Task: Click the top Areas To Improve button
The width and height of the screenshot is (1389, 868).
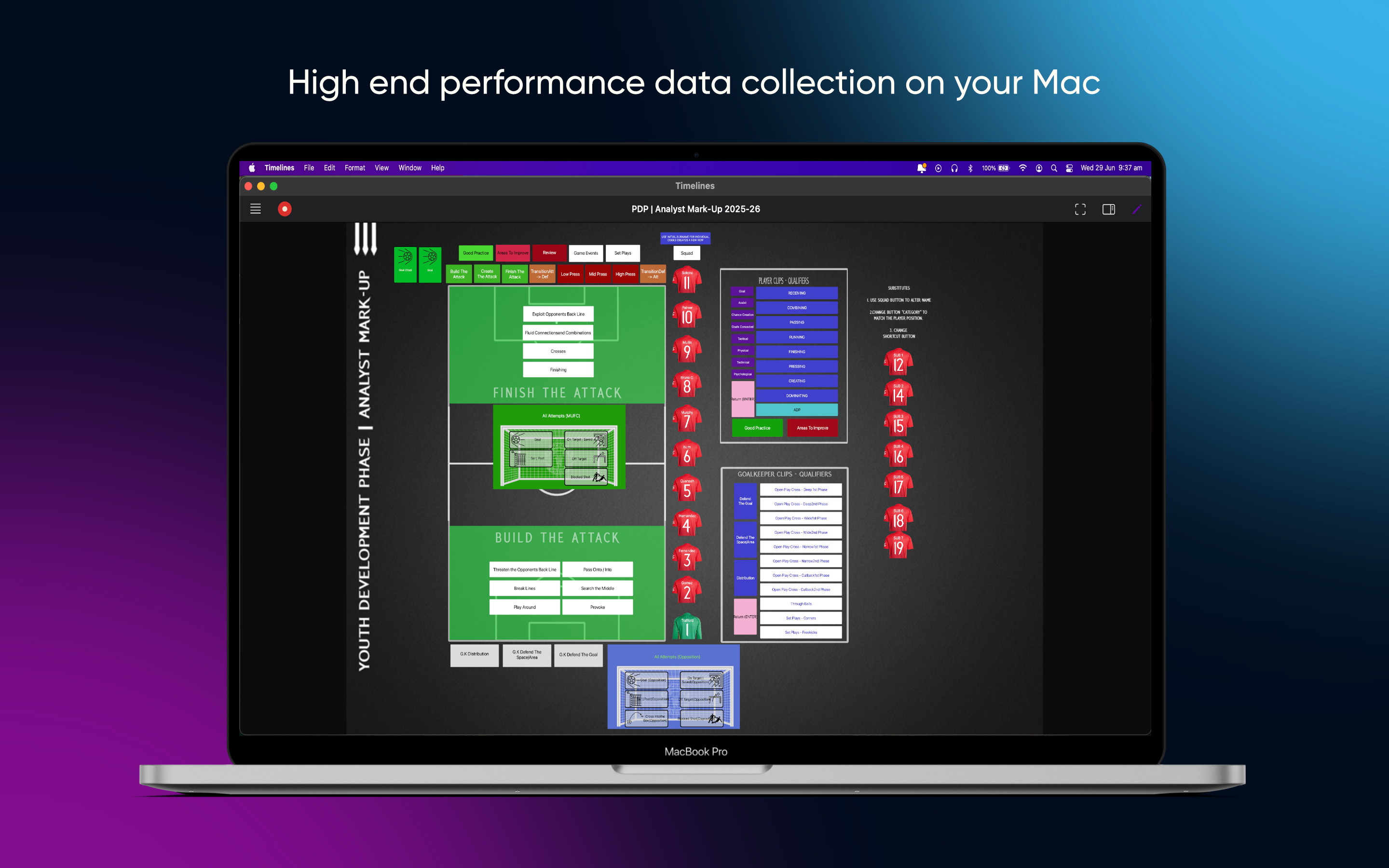Action: point(513,253)
